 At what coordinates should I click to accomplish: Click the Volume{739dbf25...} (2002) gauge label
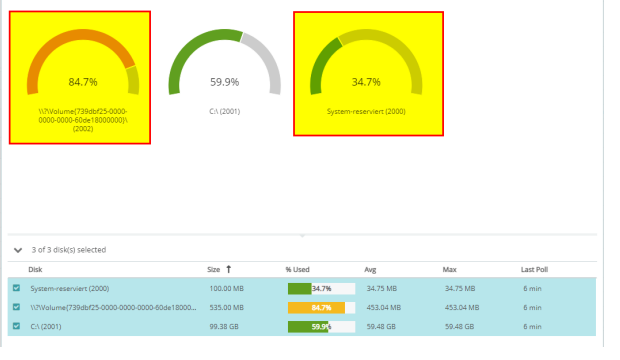coord(83,120)
